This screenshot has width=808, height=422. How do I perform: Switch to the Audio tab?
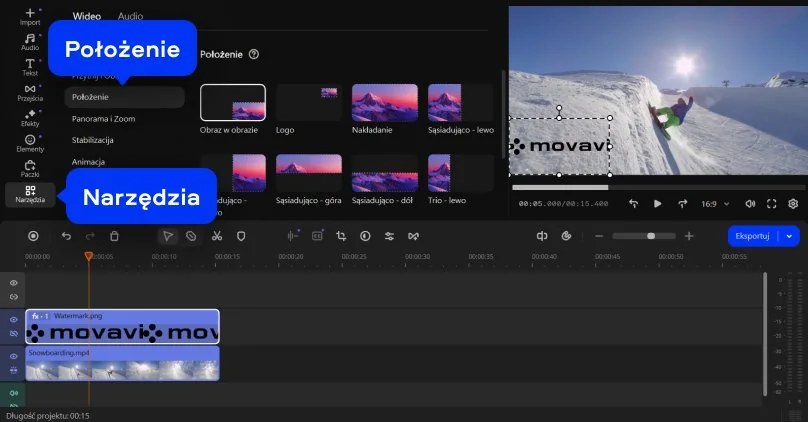click(x=130, y=17)
